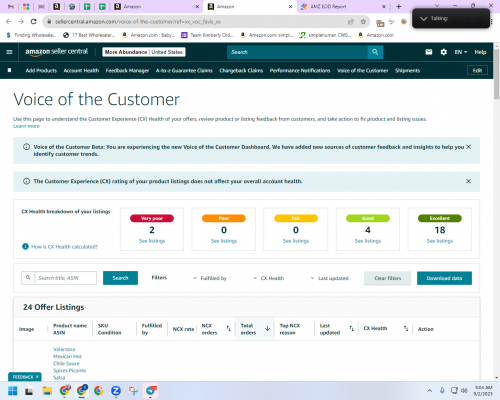
Task: Expand the Fulfilled by filter
Action: coord(210,278)
